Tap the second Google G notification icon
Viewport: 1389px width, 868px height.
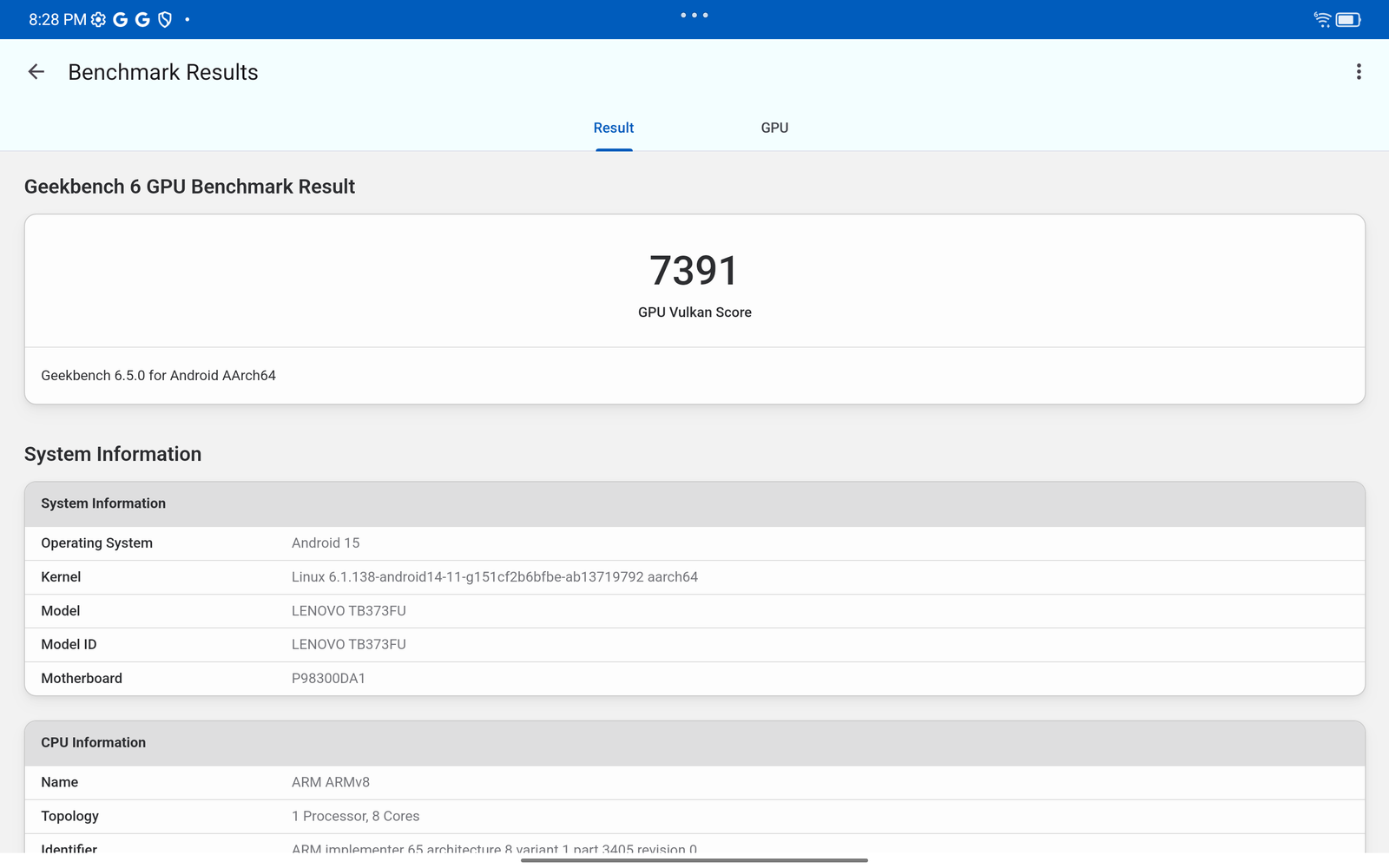(142, 19)
